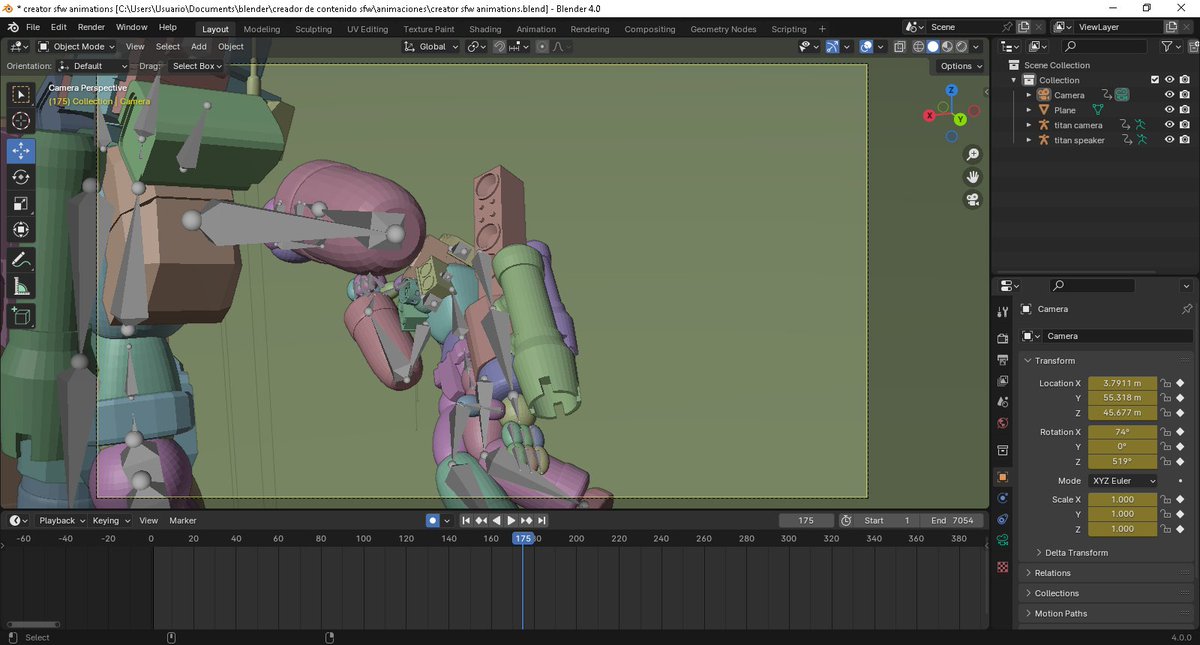
Task: Choose the Select Box tool icon
Action: (21, 95)
